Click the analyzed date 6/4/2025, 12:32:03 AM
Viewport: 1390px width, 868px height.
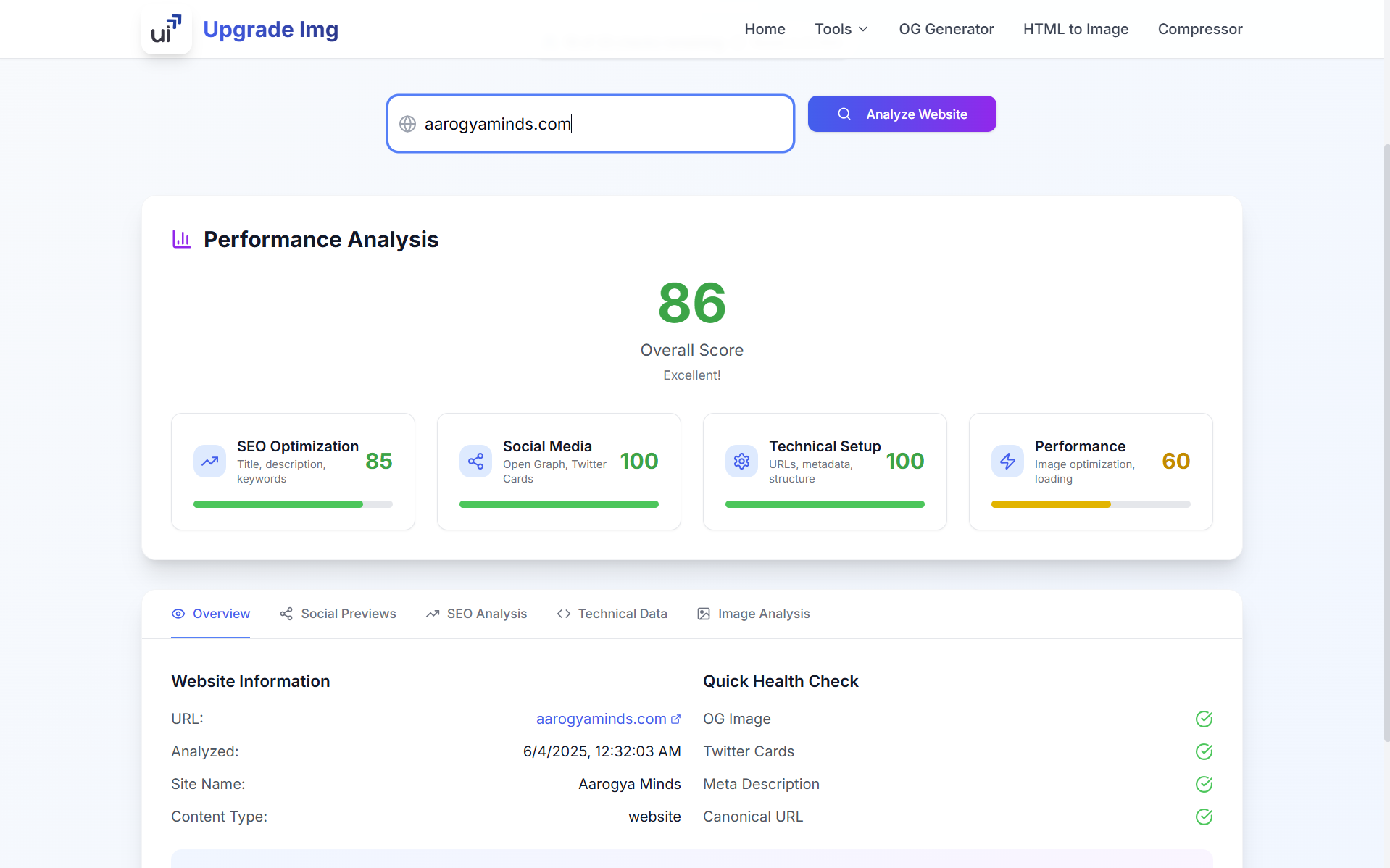602,751
